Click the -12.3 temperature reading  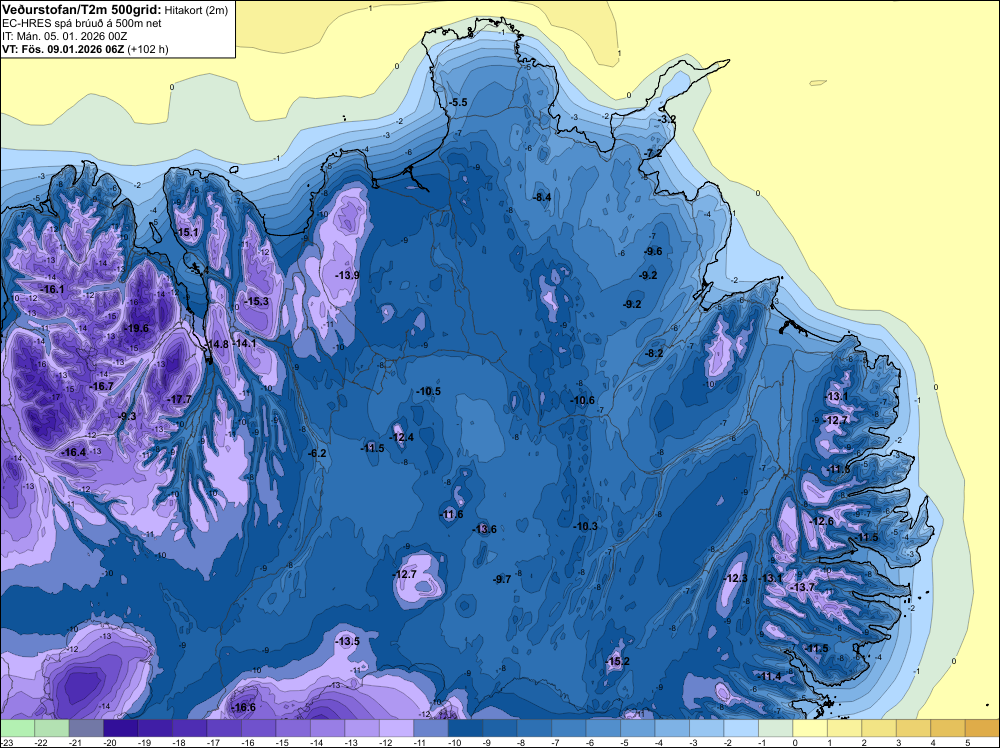(x=735, y=578)
